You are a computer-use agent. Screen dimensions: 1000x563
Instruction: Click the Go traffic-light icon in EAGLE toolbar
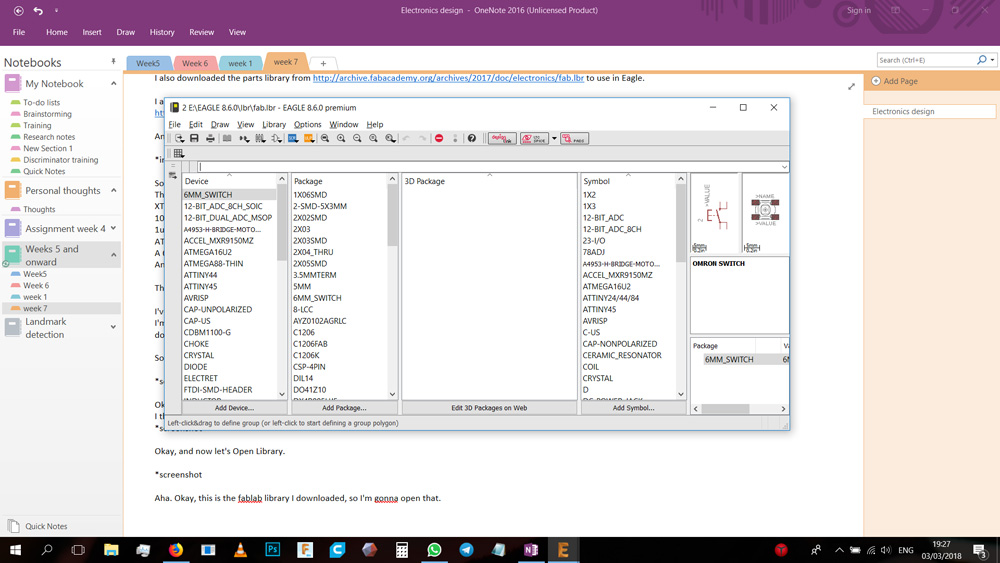click(x=455, y=138)
